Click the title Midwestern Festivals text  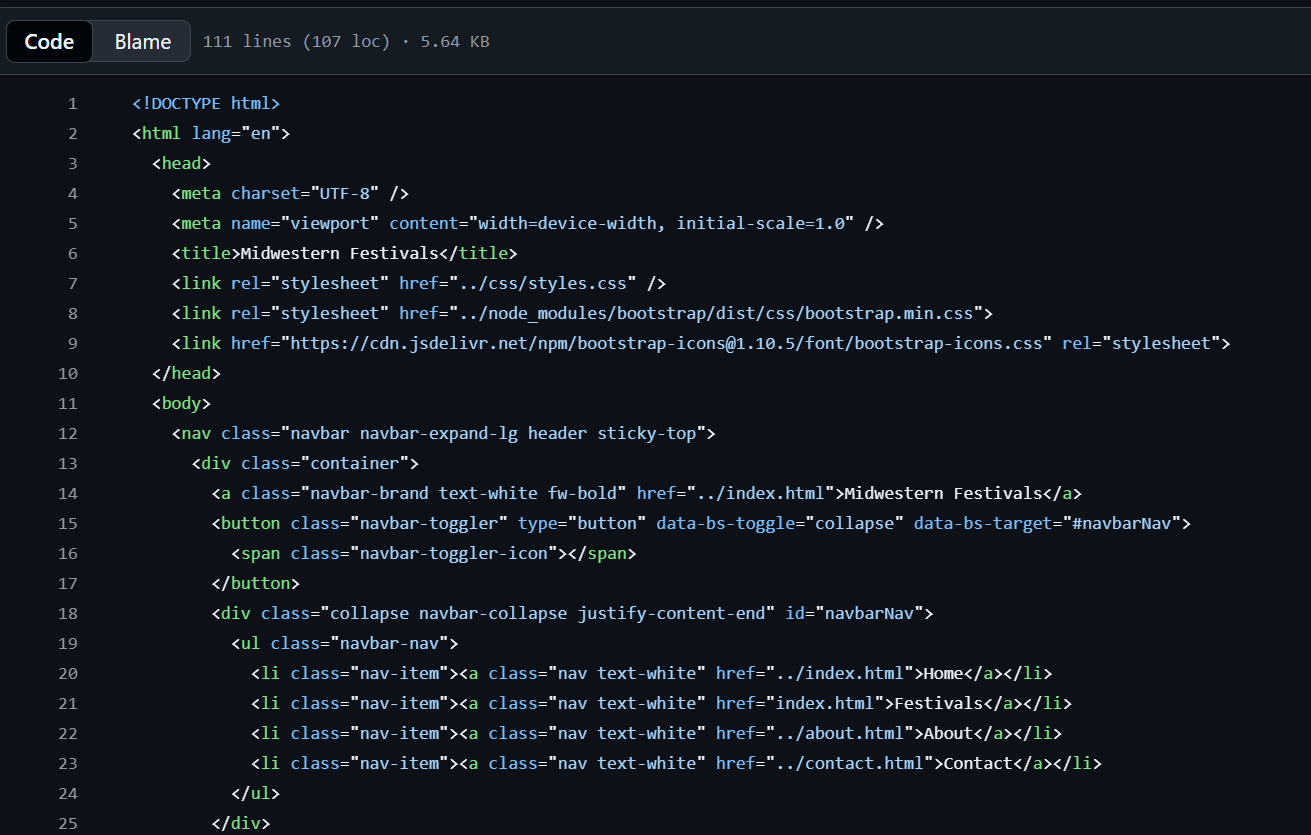(x=340, y=253)
